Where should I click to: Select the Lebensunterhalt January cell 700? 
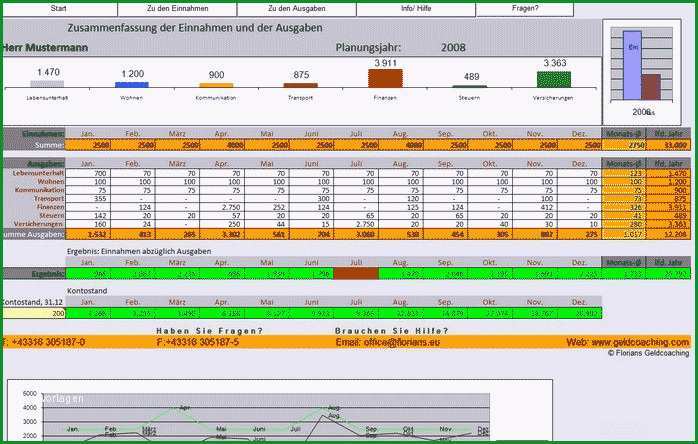[x=88, y=173]
